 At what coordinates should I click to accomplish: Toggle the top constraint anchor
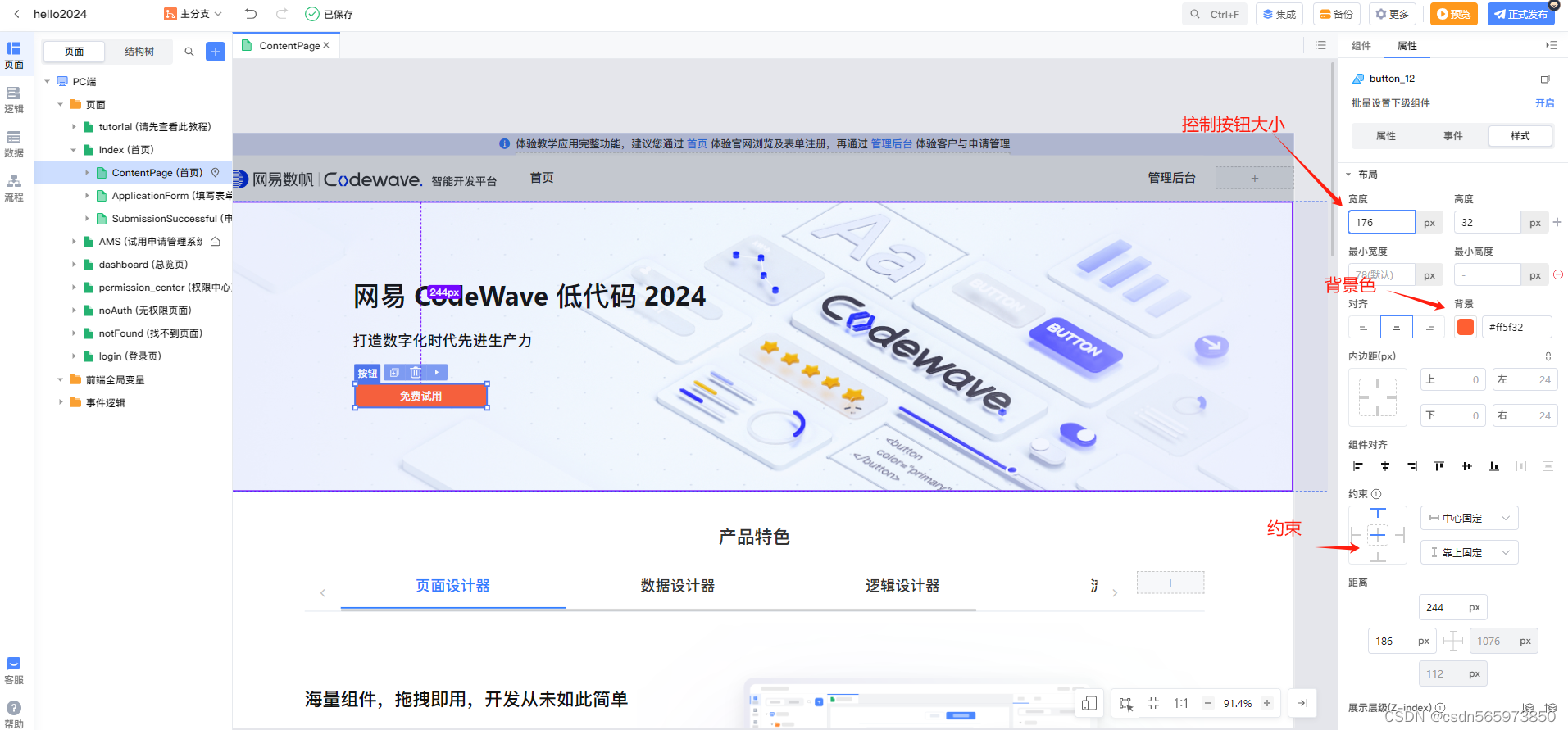point(1378,513)
